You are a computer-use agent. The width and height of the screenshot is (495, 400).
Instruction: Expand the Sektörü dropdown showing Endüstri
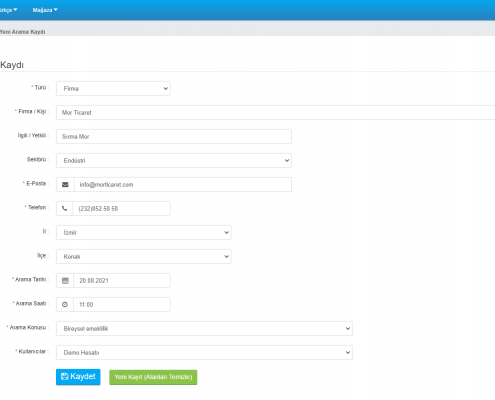pyautogui.click(x=174, y=161)
